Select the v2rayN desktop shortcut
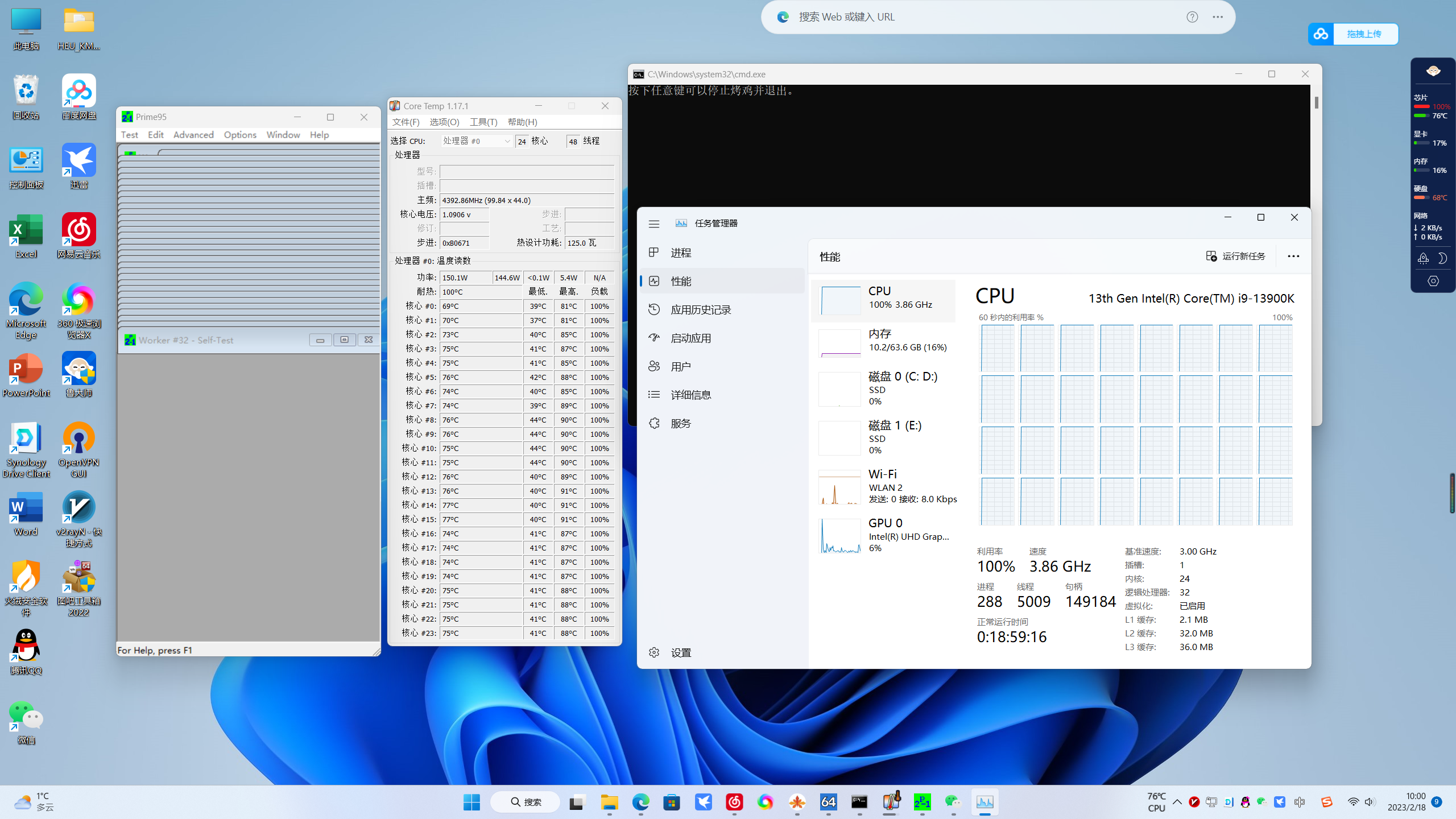The image size is (1456, 819). (x=79, y=519)
